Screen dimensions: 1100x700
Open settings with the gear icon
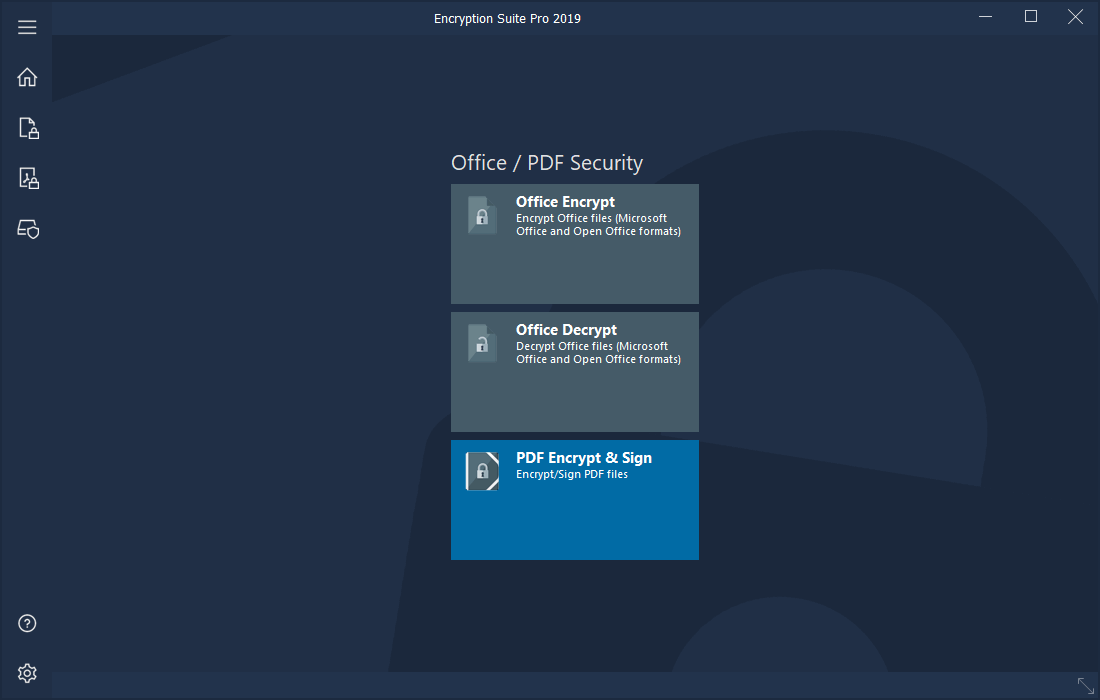(27, 673)
